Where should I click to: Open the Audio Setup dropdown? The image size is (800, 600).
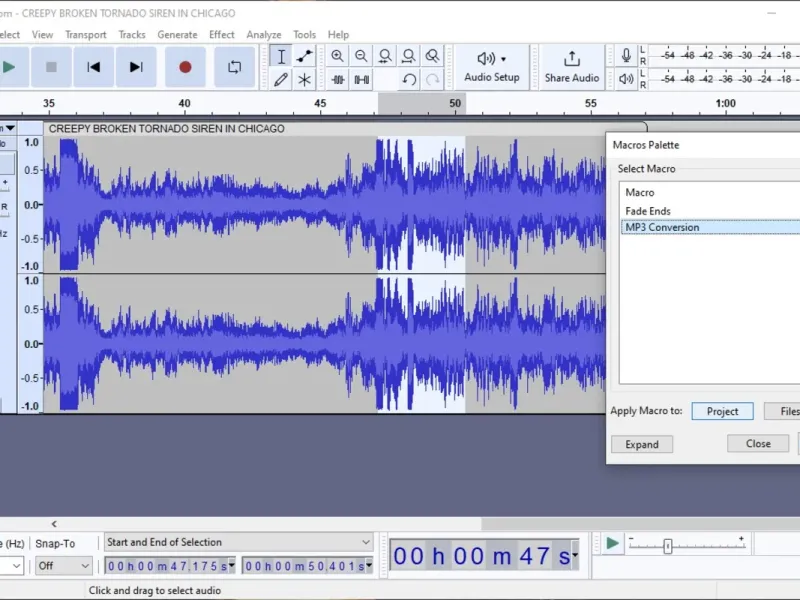click(x=492, y=67)
